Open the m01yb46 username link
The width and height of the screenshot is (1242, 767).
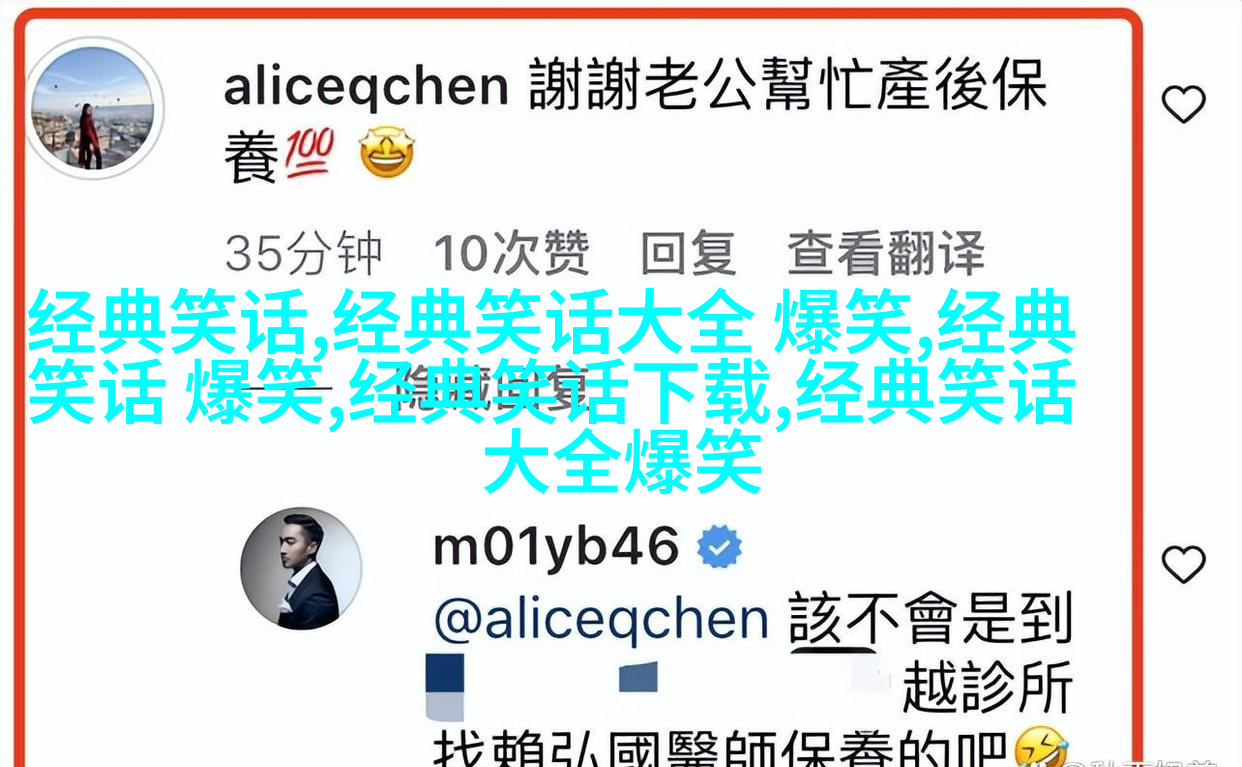coord(556,548)
